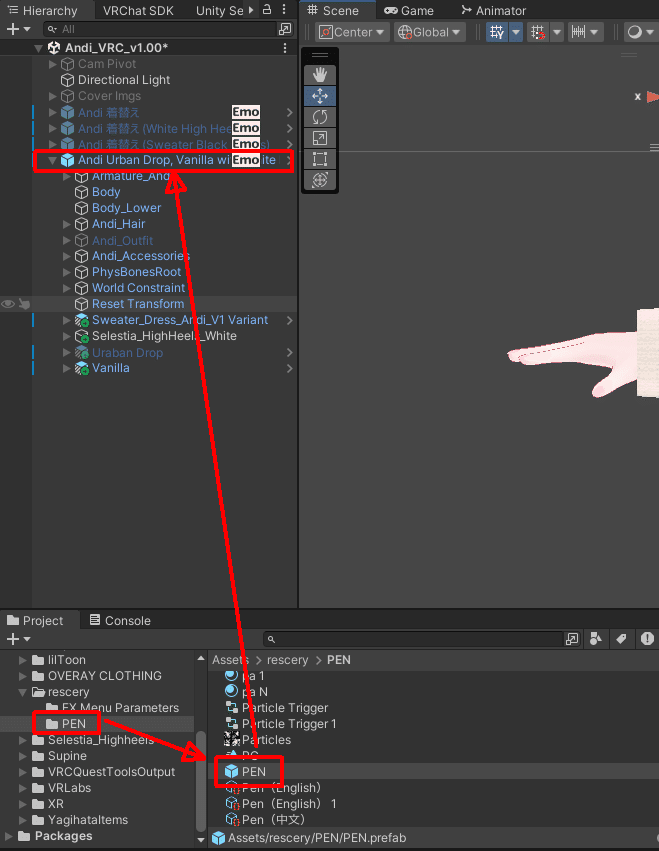Expand the World Constraint object
The image size is (659, 851).
point(67,288)
